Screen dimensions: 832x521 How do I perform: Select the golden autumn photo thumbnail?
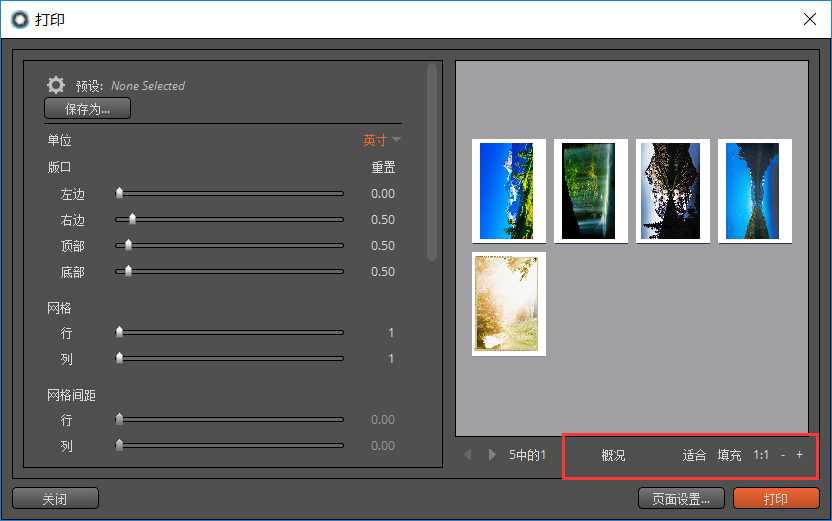tap(509, 303)
